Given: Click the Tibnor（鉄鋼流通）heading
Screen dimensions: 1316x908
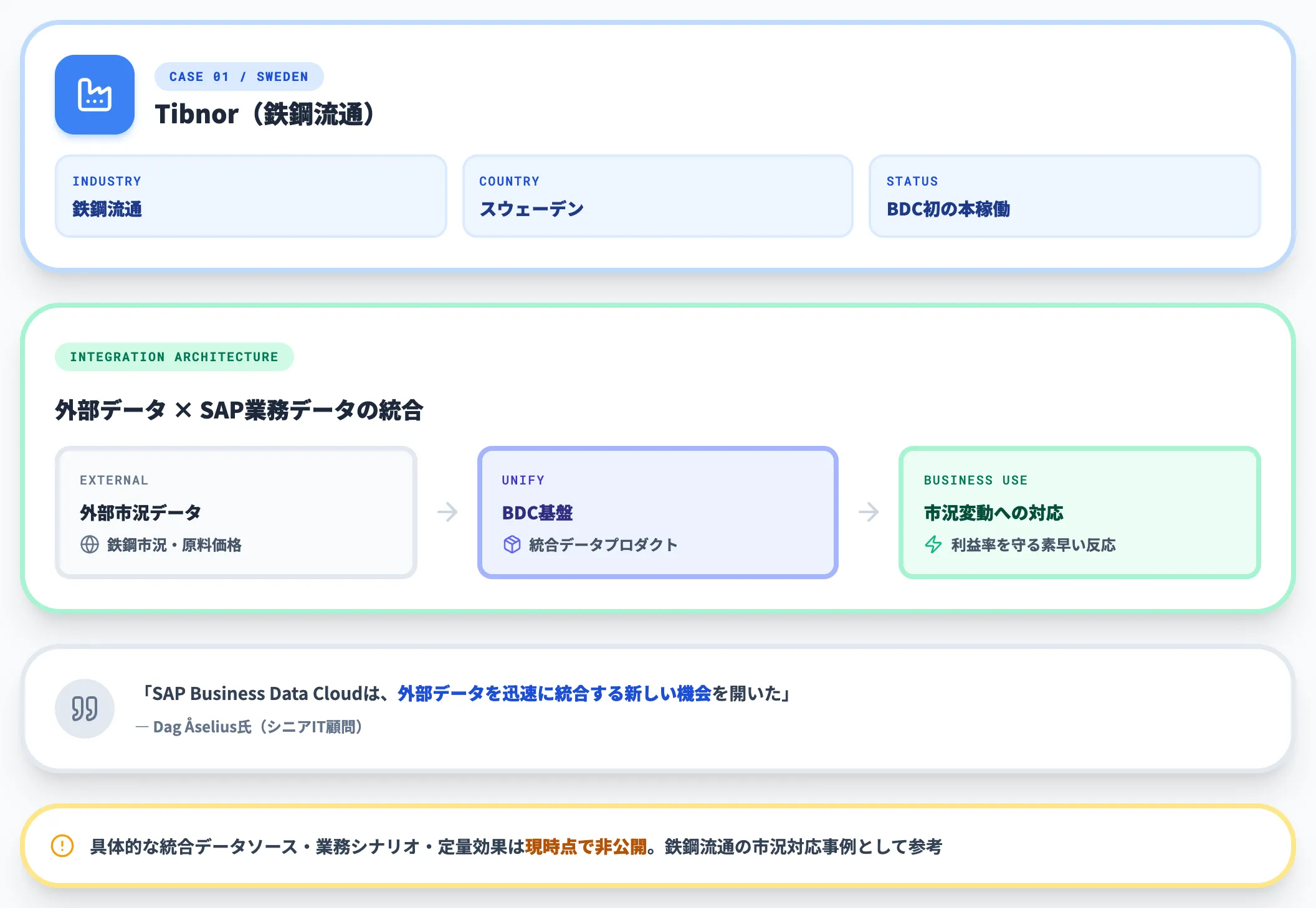Looking at the screenshot, I should click(265, 114).
